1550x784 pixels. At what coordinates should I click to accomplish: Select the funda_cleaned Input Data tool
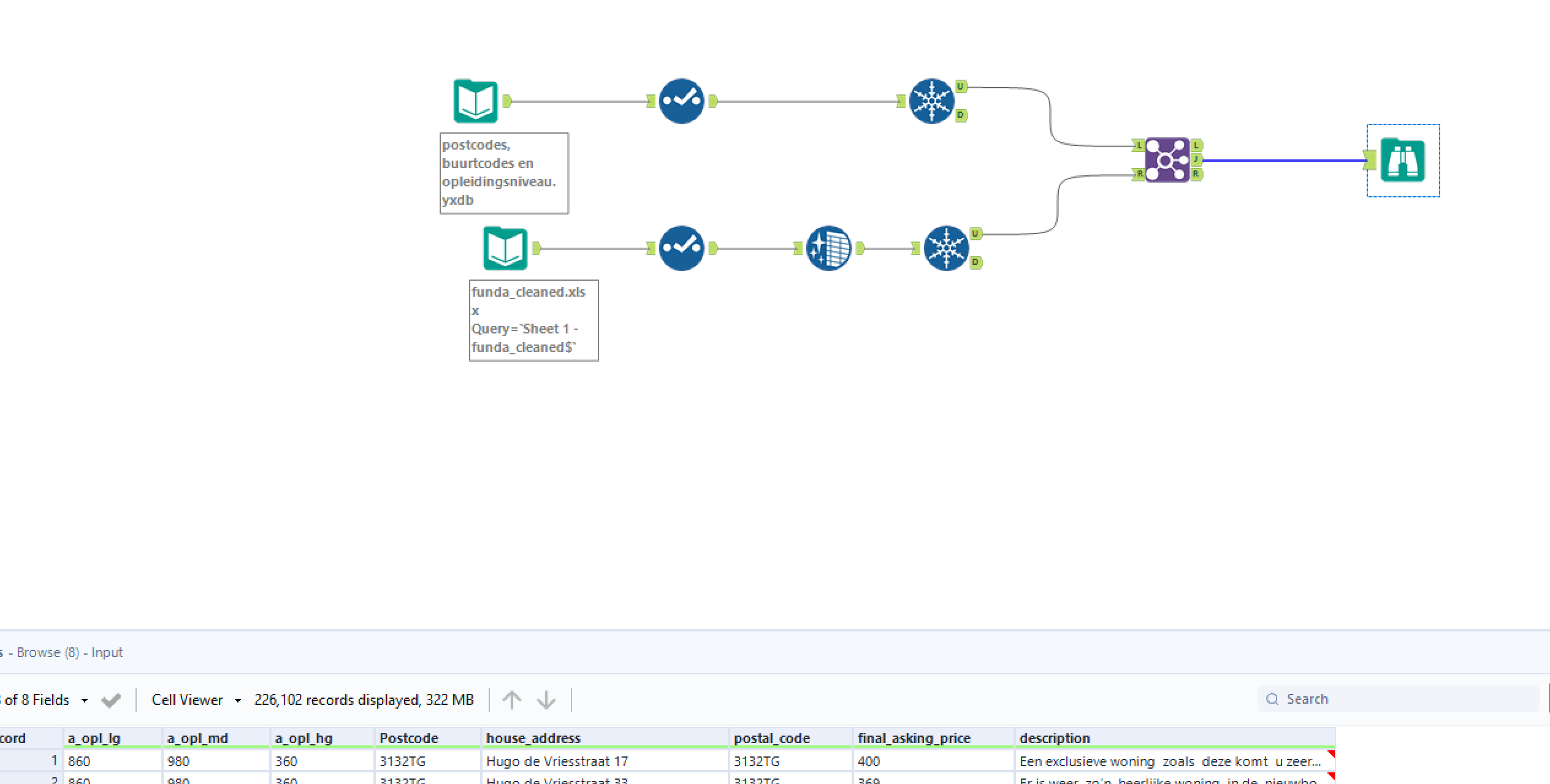[x=505, y=248]
